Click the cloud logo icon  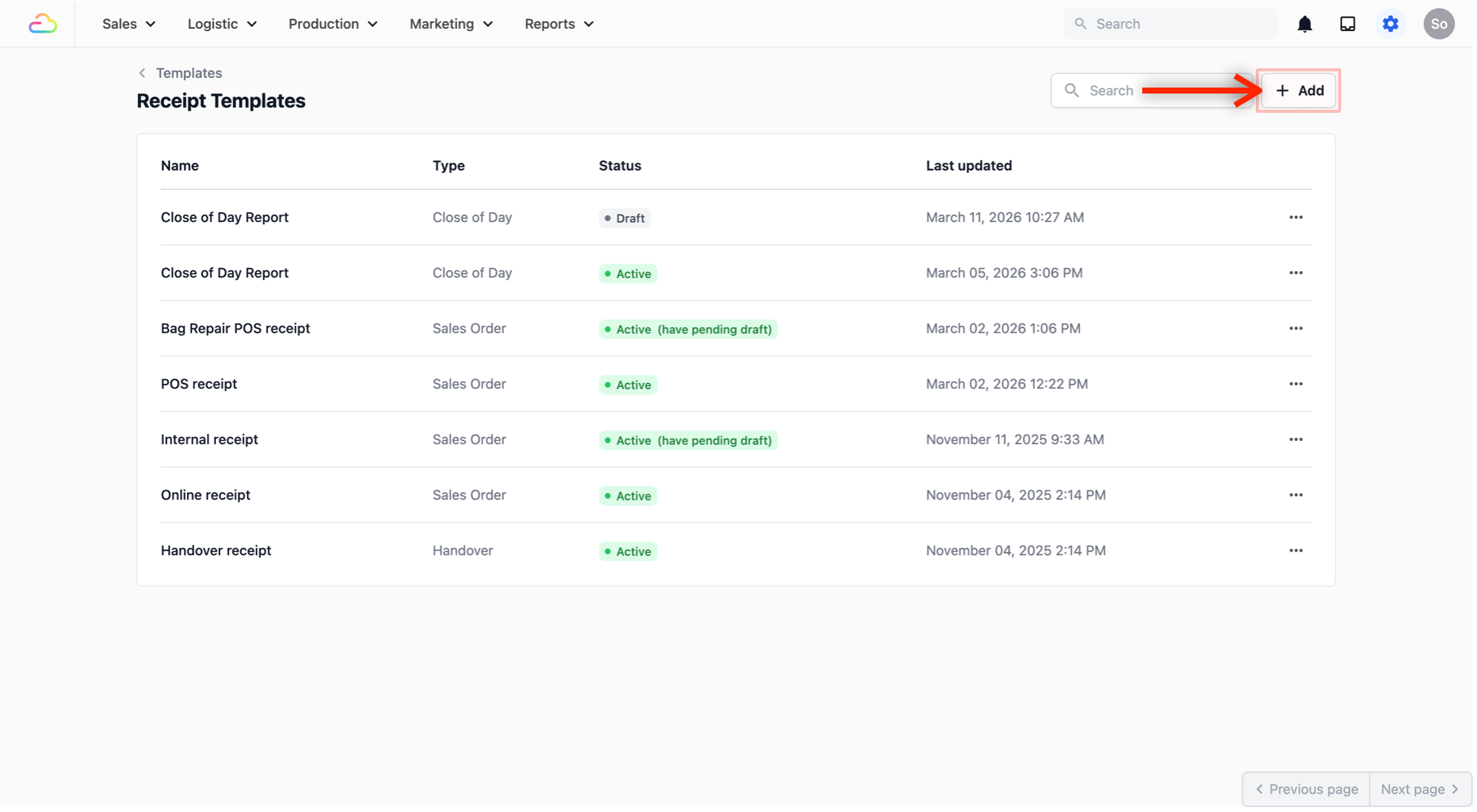point(42,24)
